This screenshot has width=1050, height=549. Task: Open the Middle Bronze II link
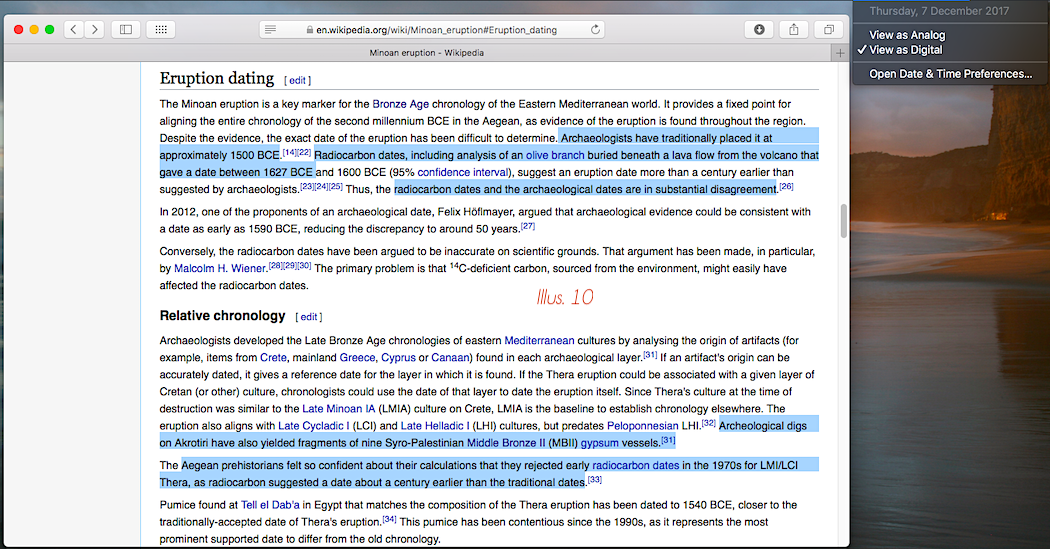coord(506,443)
